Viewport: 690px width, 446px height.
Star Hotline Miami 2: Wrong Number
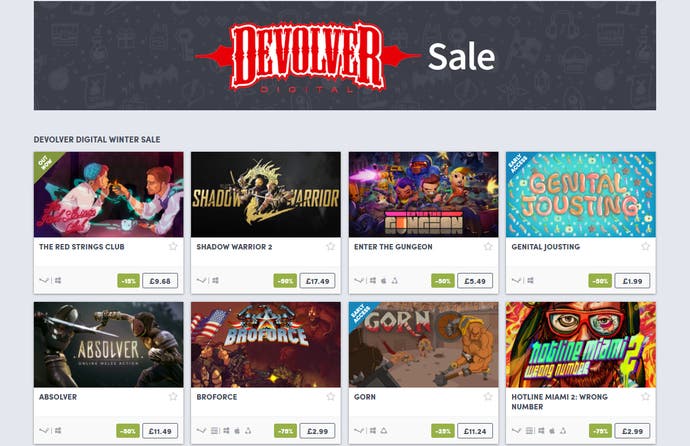(646, 396)
